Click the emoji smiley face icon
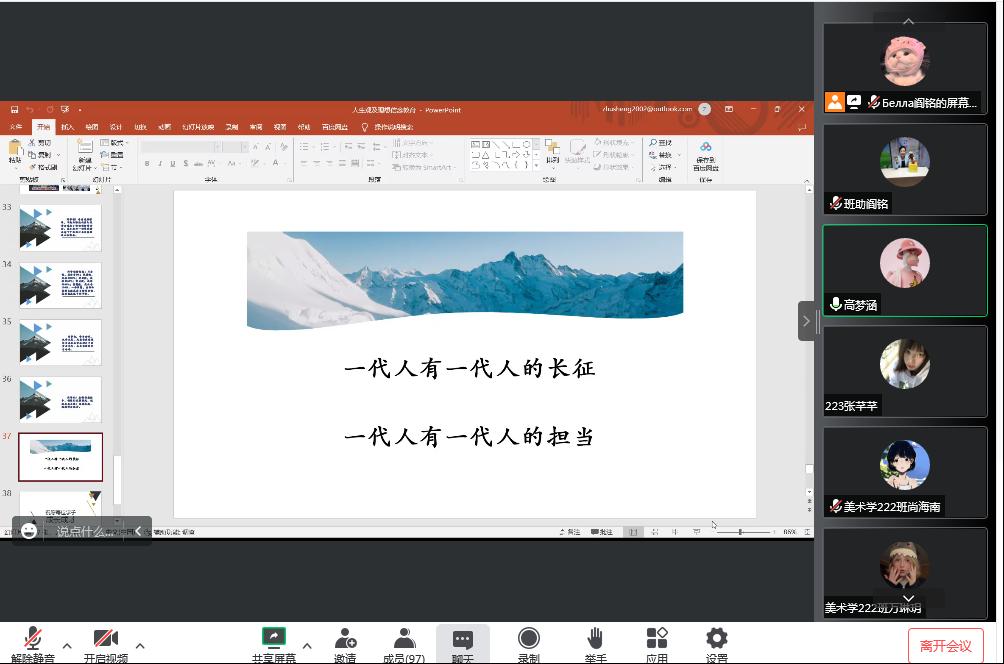The image size is (1004, 664). pos(29,531)
